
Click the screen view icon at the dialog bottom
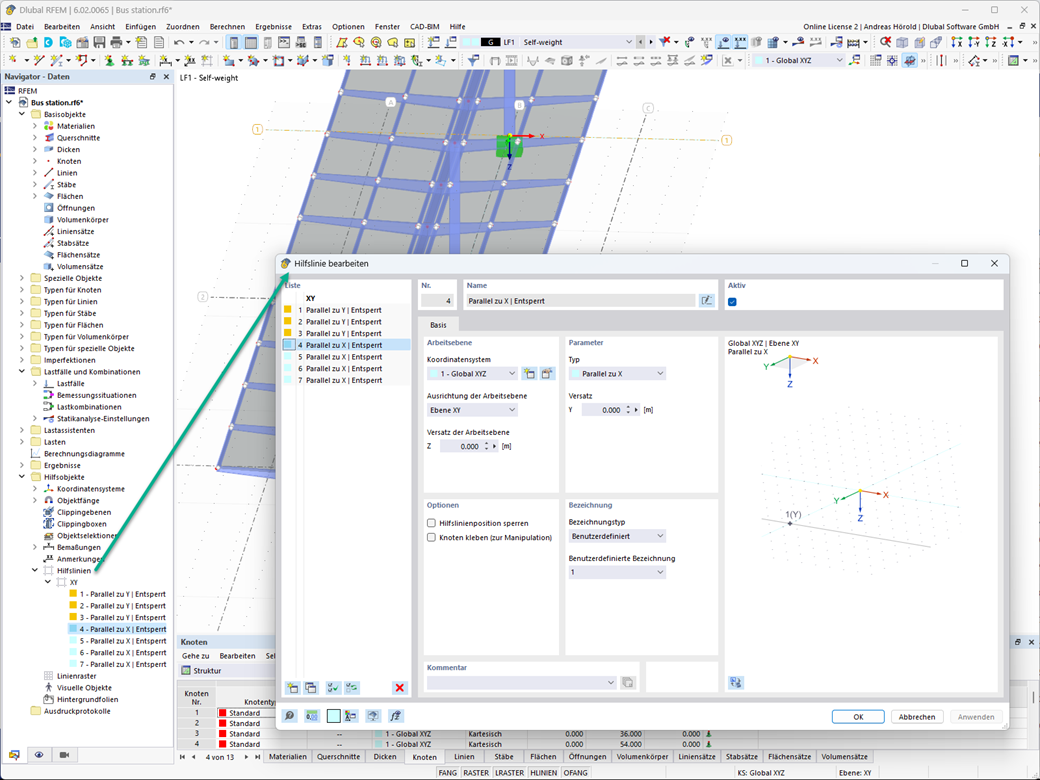[373, 716]
